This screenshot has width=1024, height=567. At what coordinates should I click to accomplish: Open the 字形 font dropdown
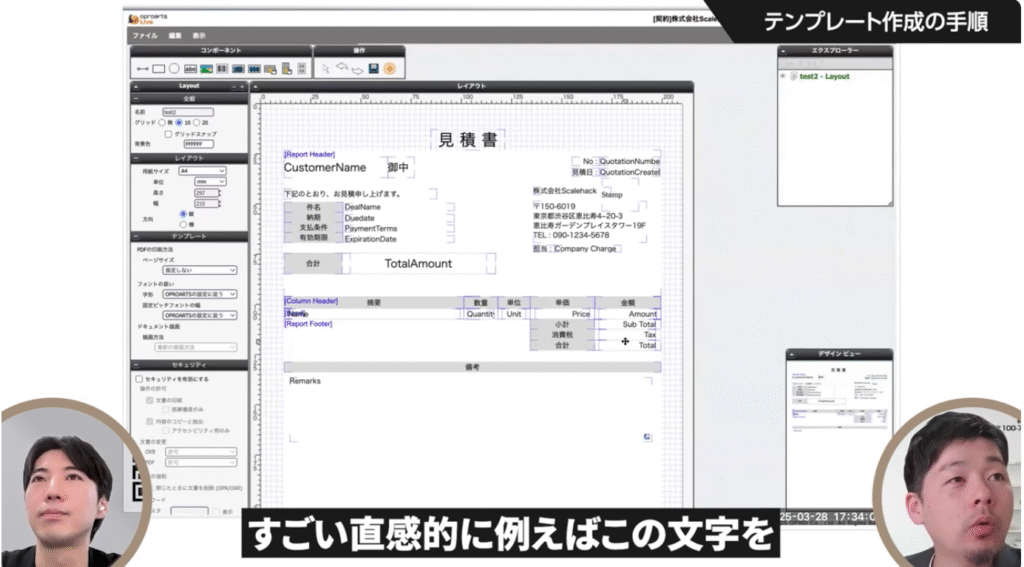pyautogui.click(x=199, y=294)
